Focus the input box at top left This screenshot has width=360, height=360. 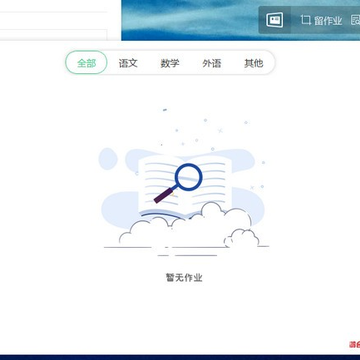53,35
